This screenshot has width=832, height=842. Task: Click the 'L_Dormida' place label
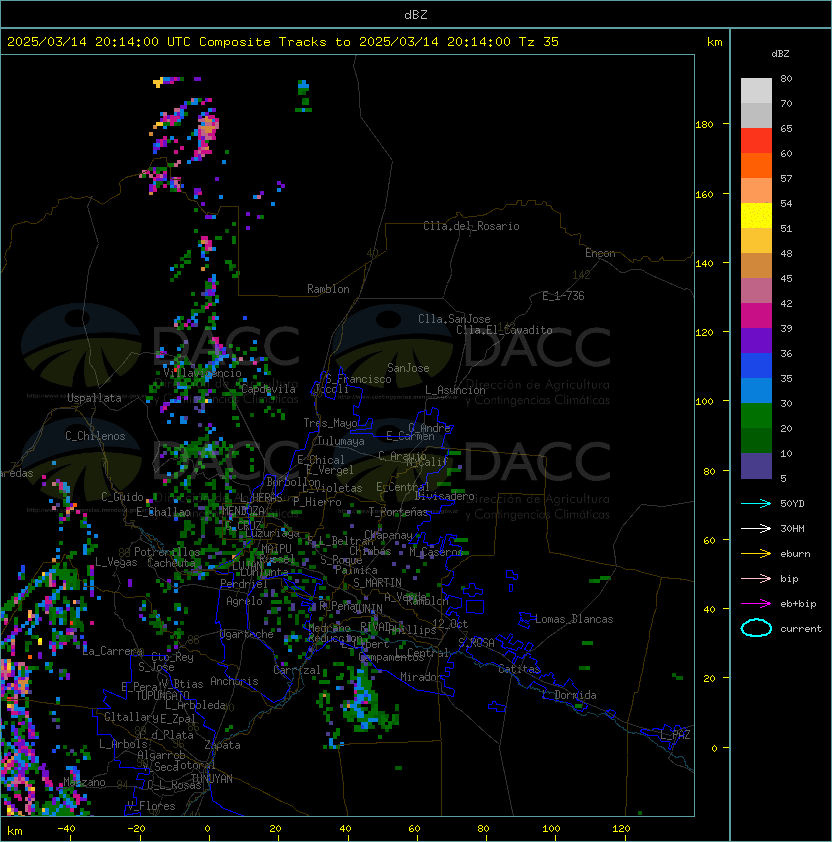(x=569, y=695)
